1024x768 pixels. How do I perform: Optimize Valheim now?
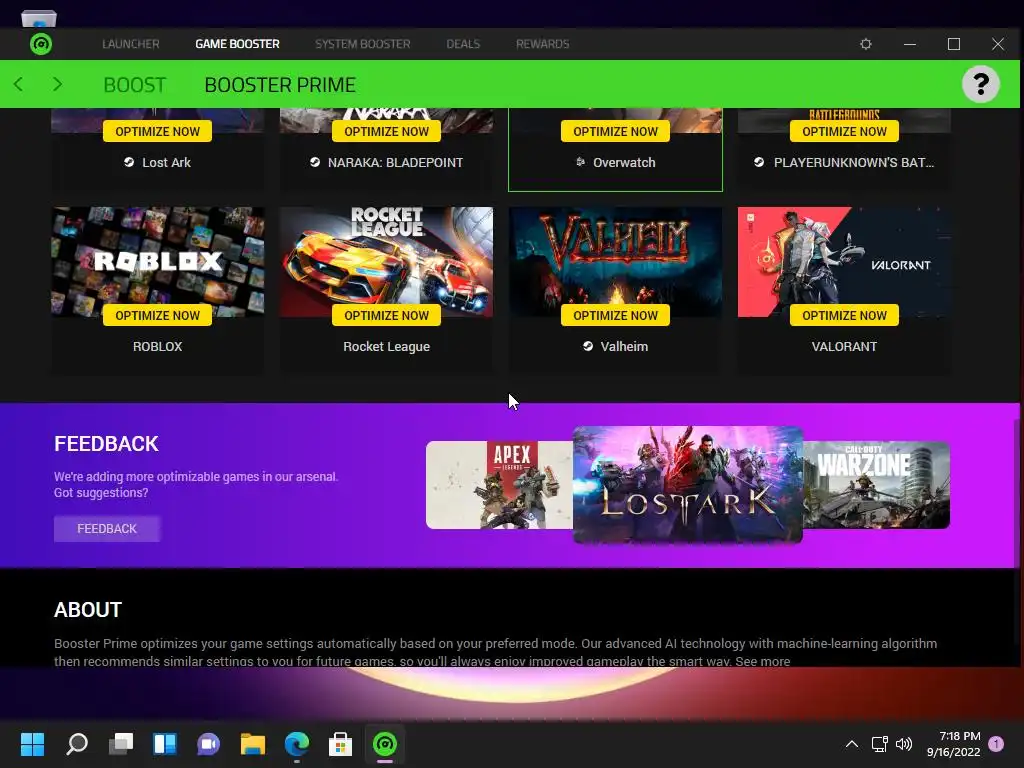tap(615, 315)
